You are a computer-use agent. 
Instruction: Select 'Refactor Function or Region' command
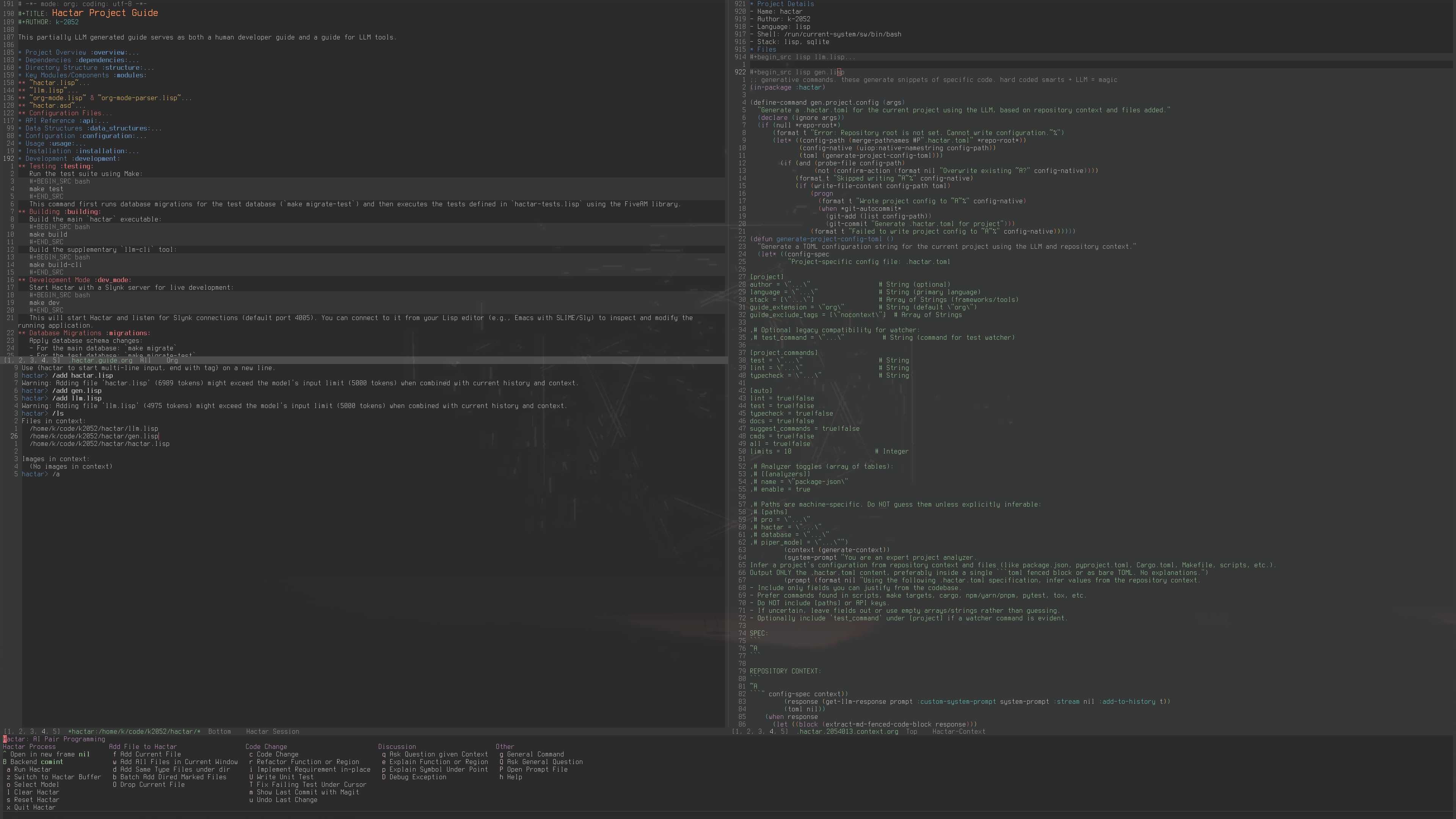tap(308, 762)
